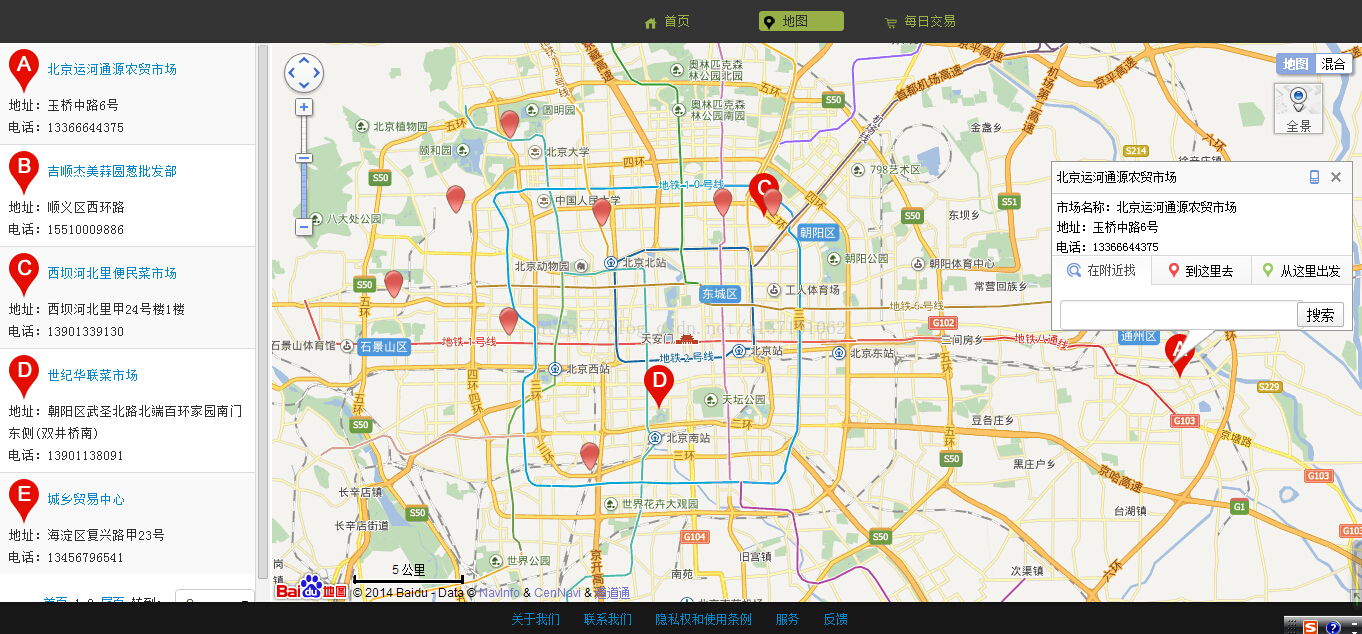Click 反馈 footer link
The image size is (1362, 634).
coord(836,620)
